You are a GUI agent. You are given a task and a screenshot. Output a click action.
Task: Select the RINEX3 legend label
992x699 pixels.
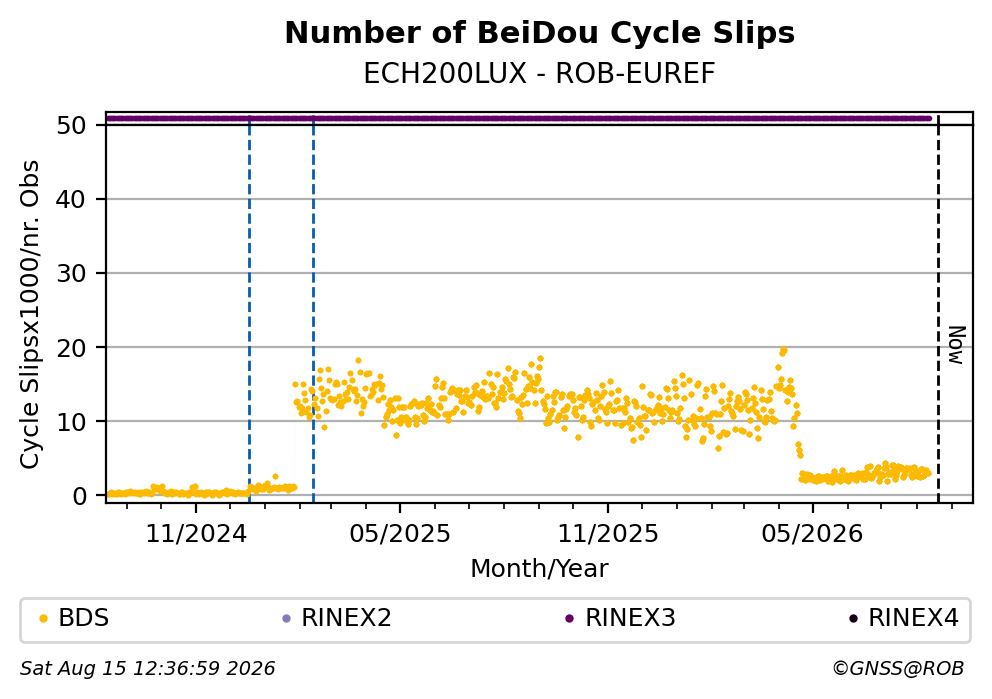[630, 618]
